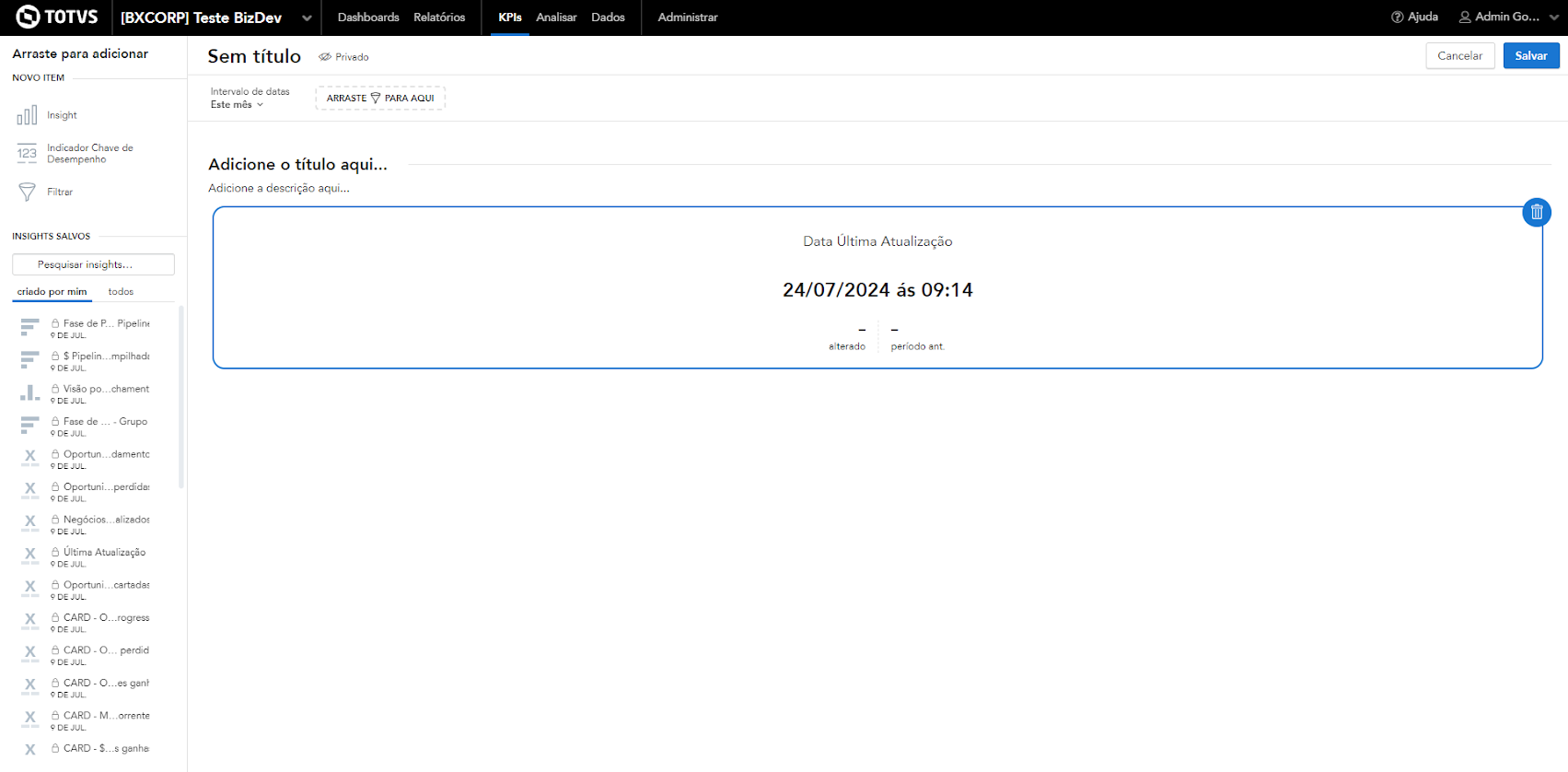Viewport: 1568px width, 772px height.
Task: Click the TOTVS logo
Action: tap(57, 17)
